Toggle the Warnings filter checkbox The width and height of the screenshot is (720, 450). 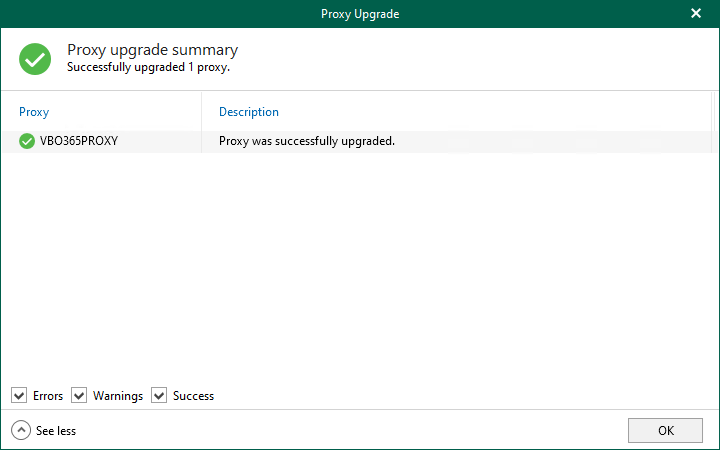pos(79,395)
